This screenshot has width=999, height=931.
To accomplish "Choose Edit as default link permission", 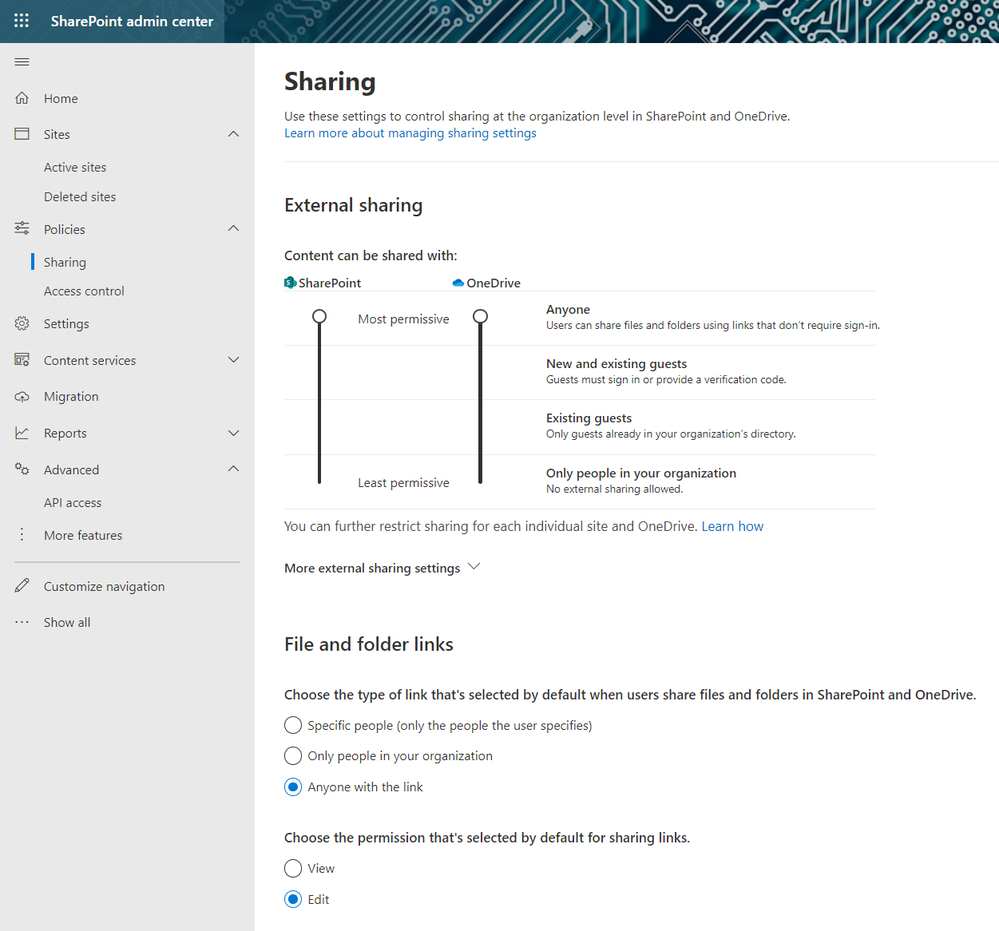I will pyautogui.click(x=293, y=899).
